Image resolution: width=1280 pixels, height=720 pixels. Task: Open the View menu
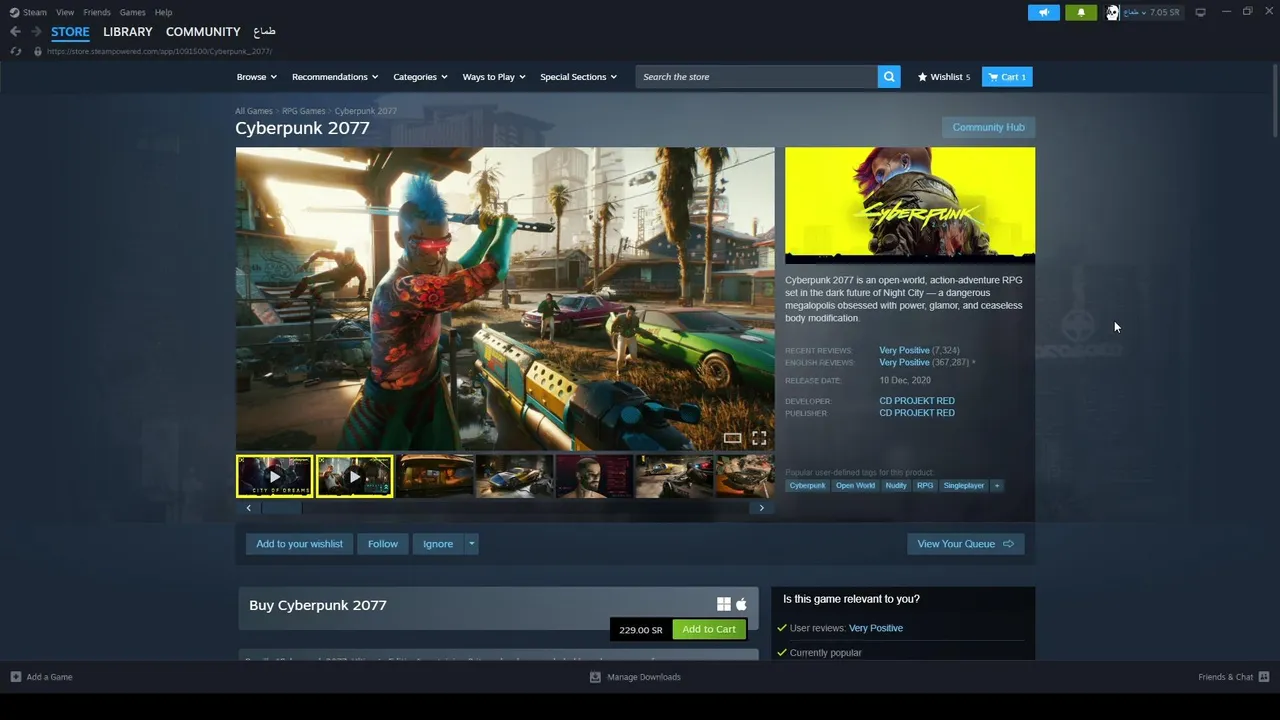coord(65,12)
